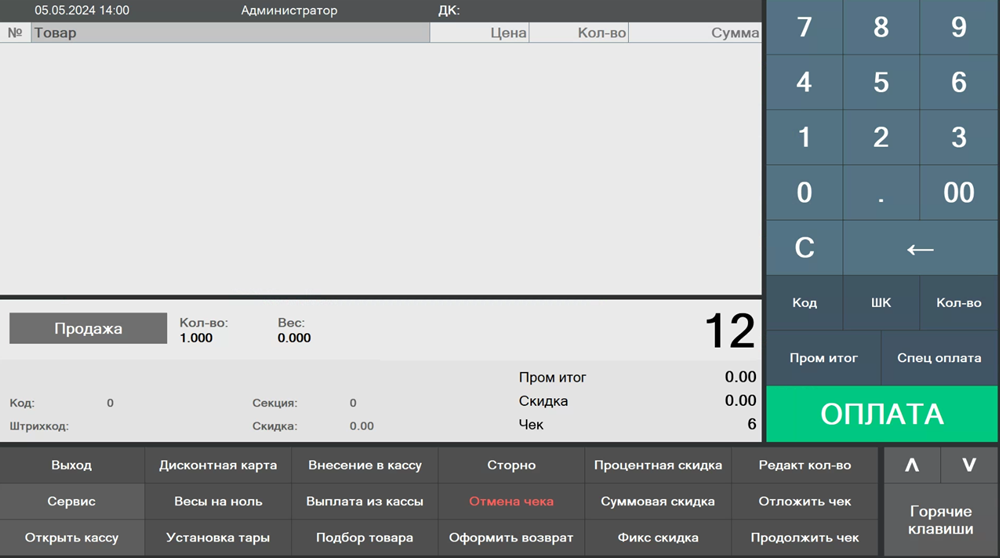Select the ШК barcode input mode
Screen dimensions: 1000x558
click(881, 303)
